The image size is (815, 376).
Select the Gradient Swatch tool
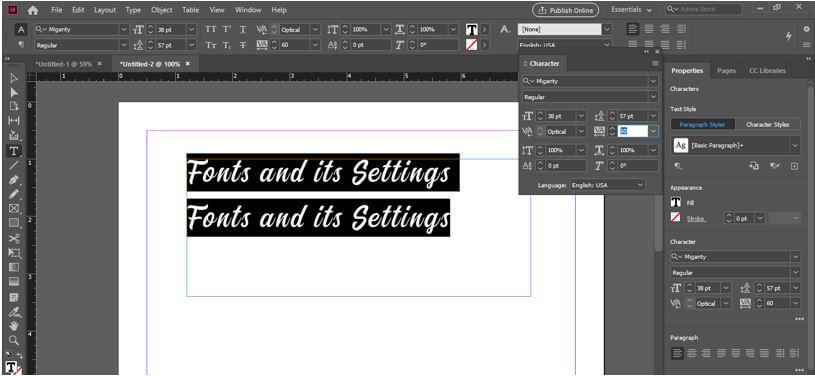point(14,267)
